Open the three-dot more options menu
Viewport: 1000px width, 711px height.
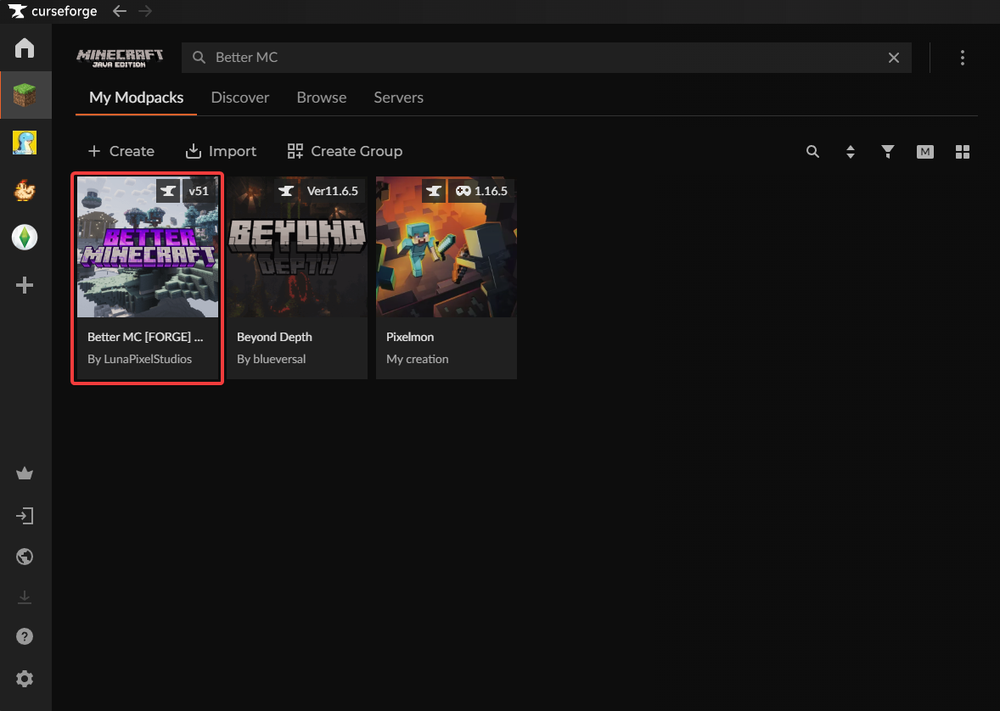point(962,58)
